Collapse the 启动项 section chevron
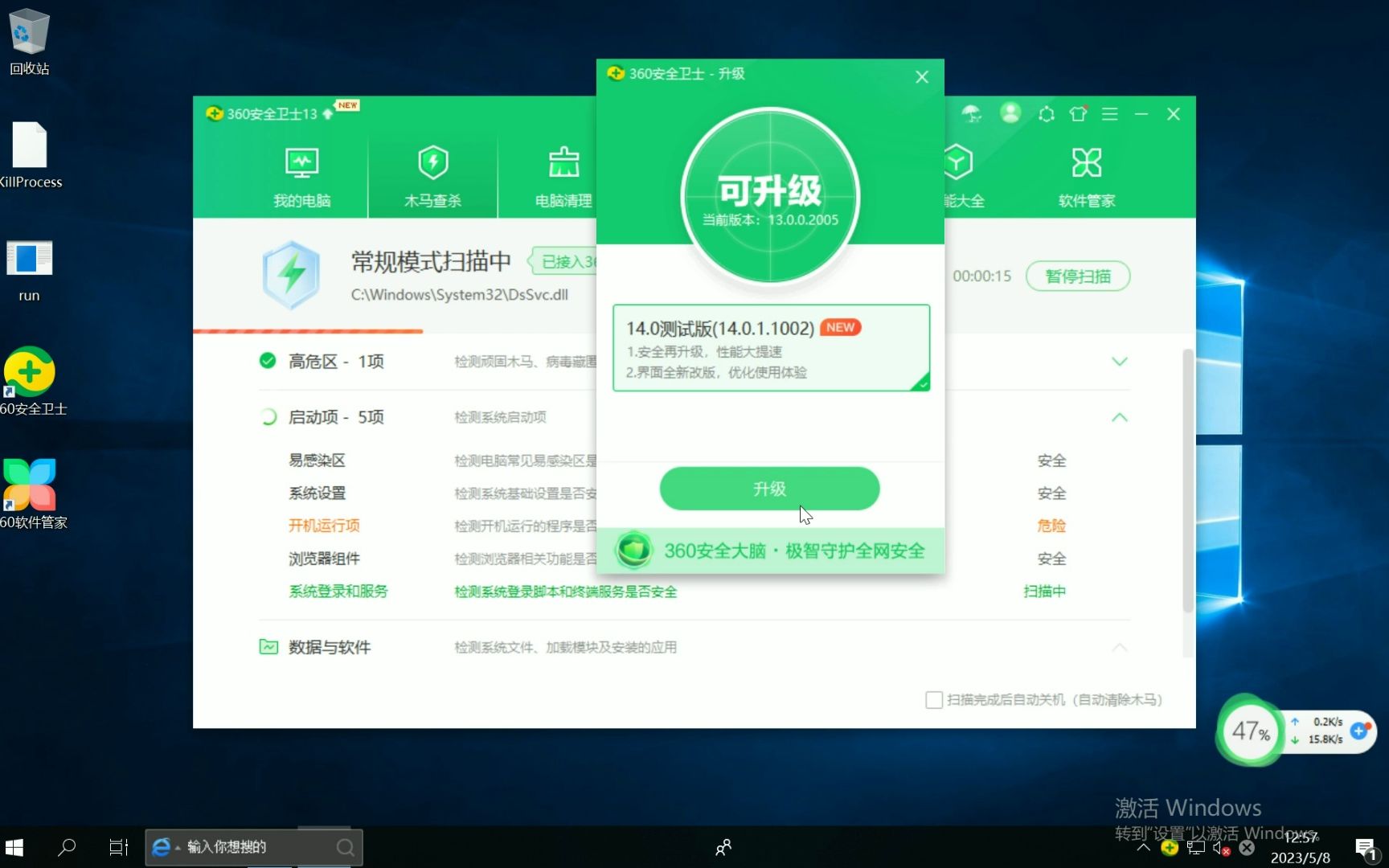The height and width of the screenshot is (868, 1389). 1120,417
